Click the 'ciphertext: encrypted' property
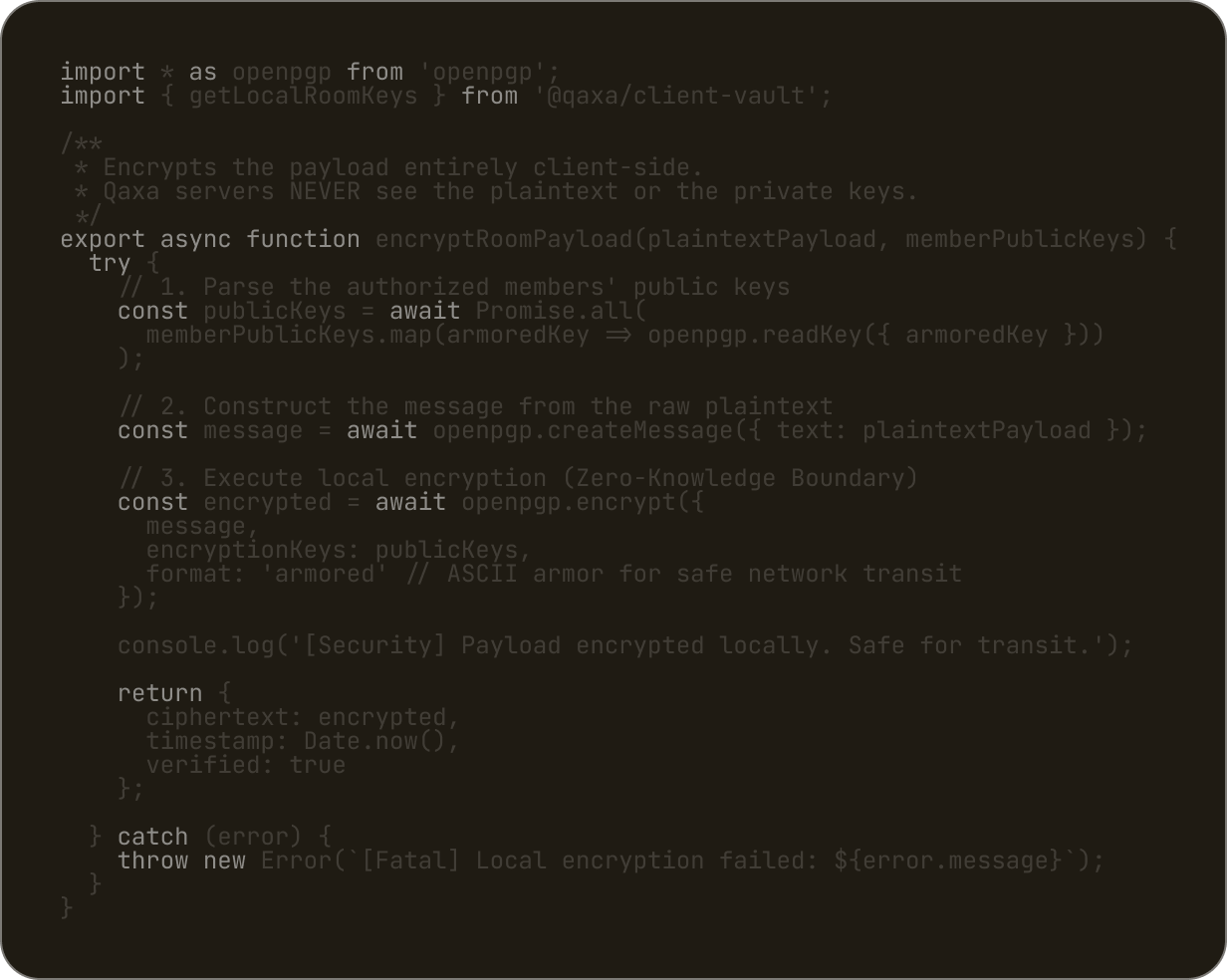 [303, 717]
